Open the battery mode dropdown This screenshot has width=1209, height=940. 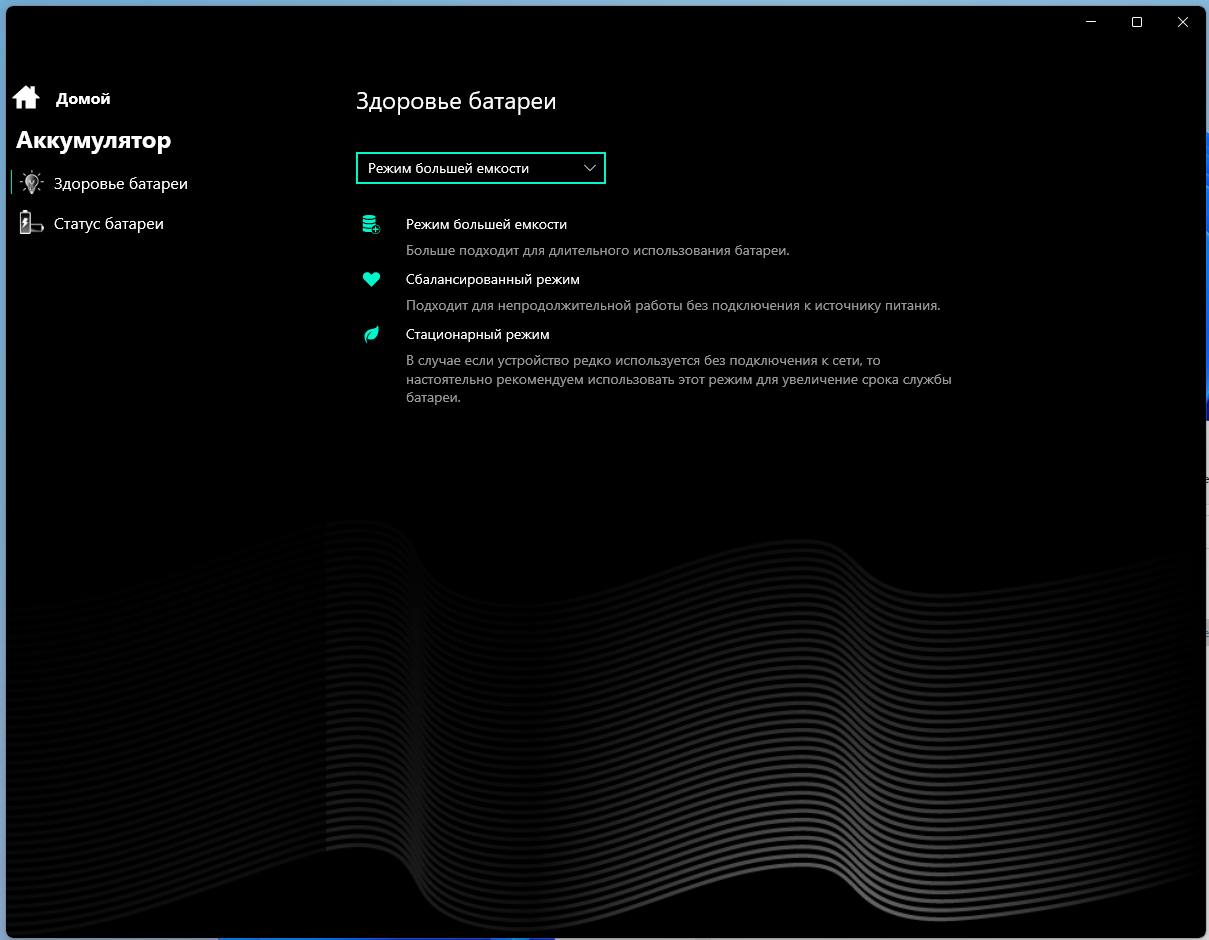(481, 168)
